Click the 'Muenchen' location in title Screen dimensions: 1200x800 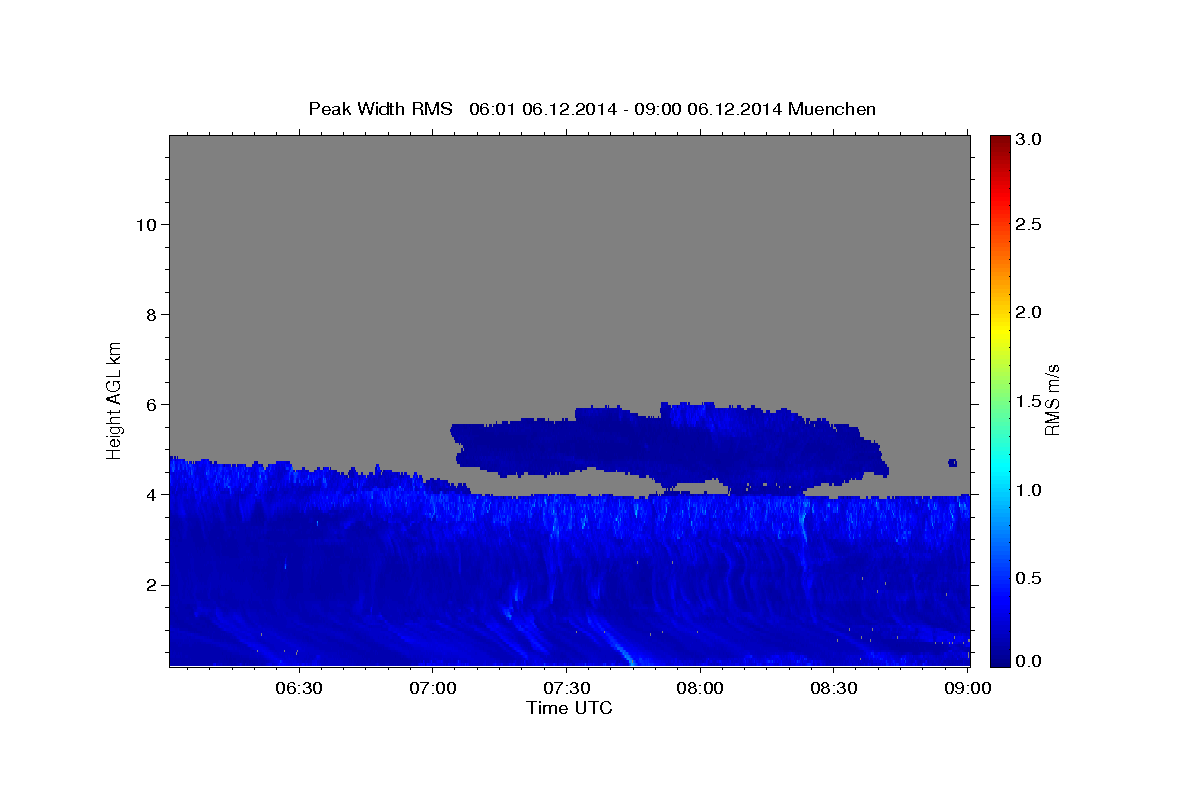832,109
